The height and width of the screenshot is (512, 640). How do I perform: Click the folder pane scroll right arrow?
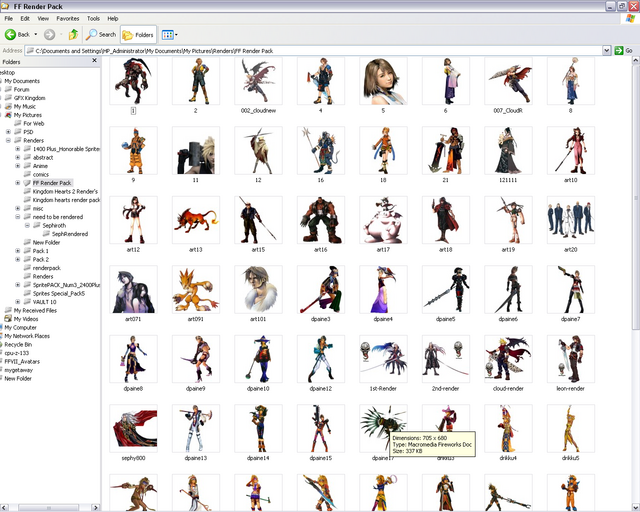coord(96,508)
